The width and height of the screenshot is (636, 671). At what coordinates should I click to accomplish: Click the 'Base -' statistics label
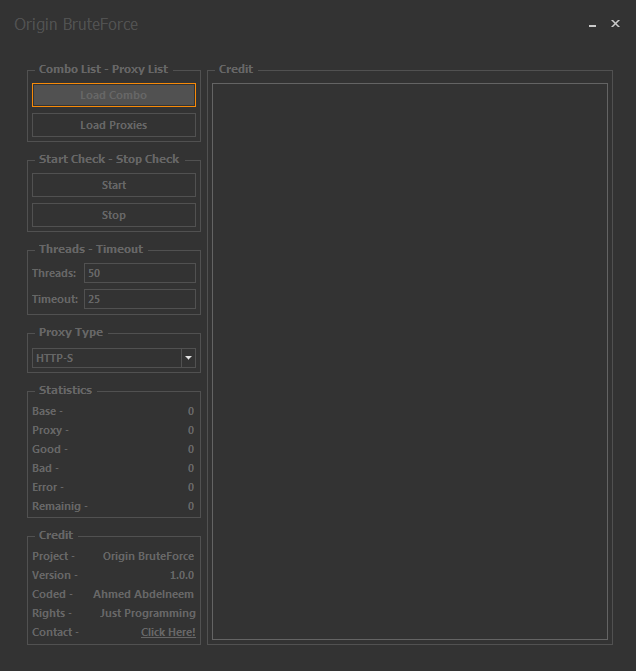coord(48,411)
